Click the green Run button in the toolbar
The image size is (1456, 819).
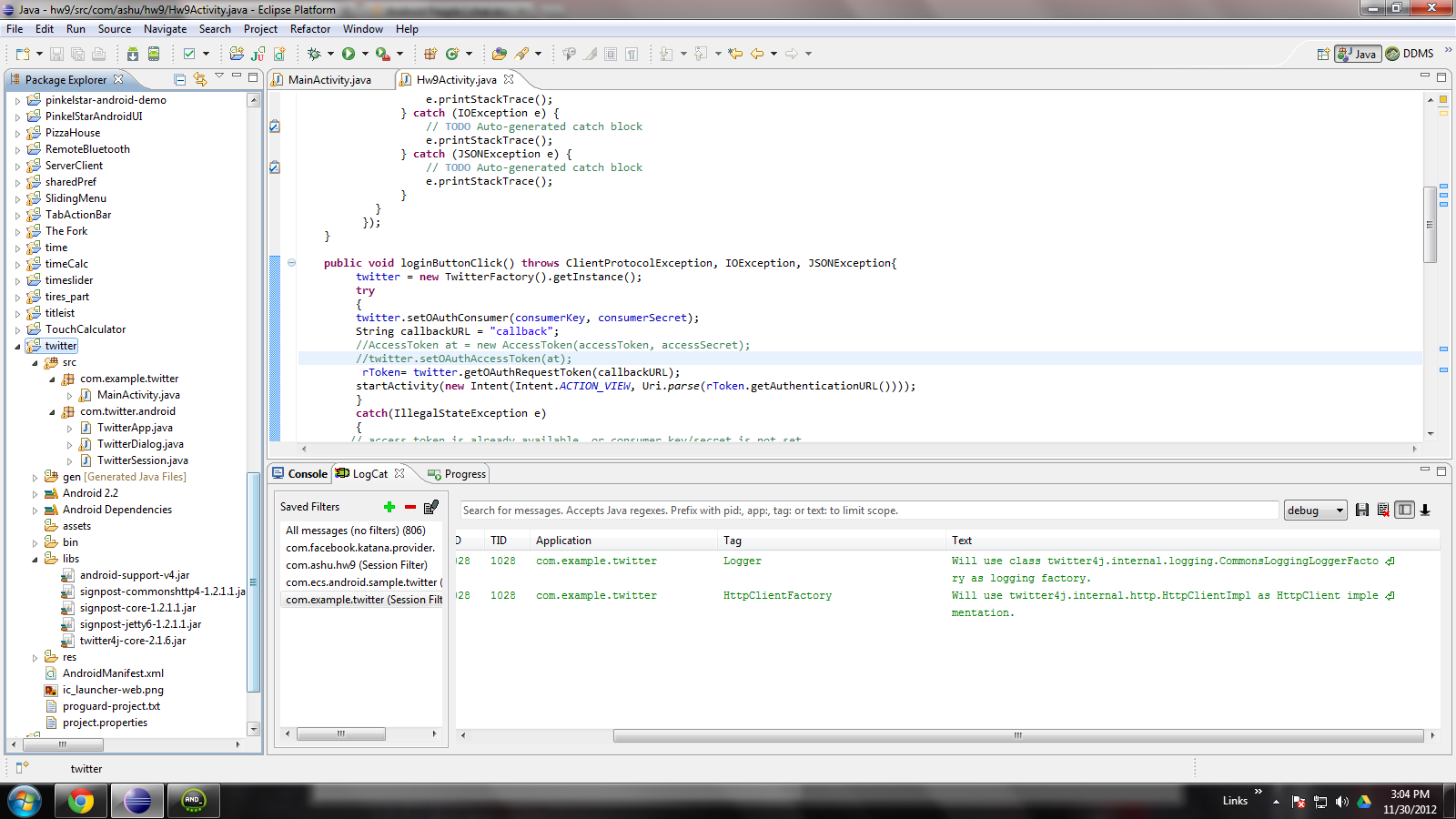349,54
